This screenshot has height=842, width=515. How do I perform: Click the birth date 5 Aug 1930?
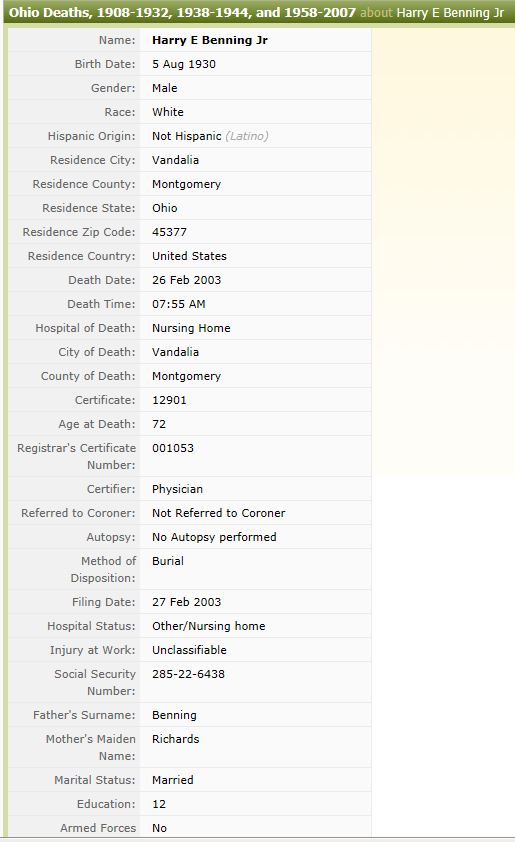(184, 64)
